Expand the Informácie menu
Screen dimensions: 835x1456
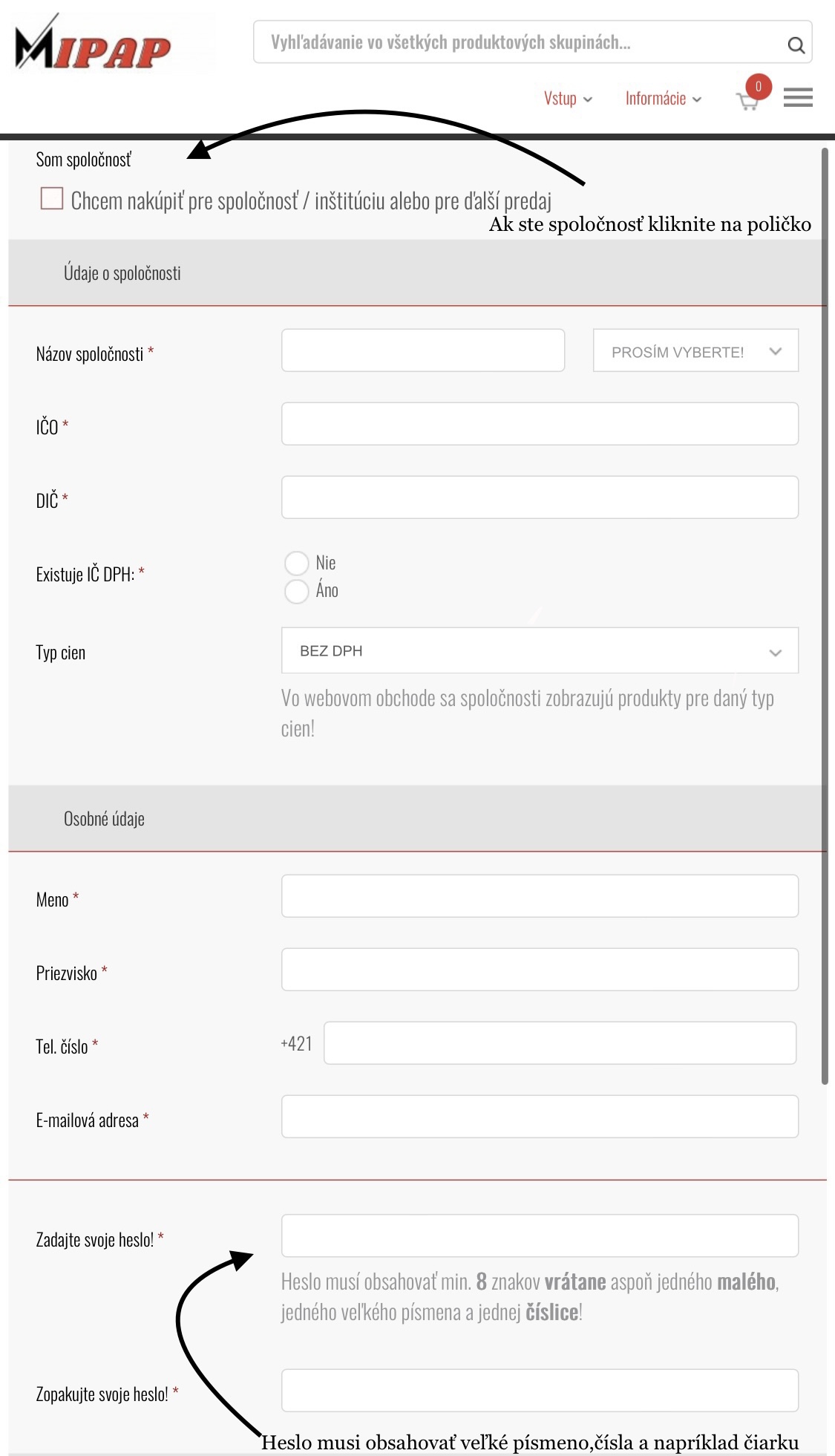(663, 99)
